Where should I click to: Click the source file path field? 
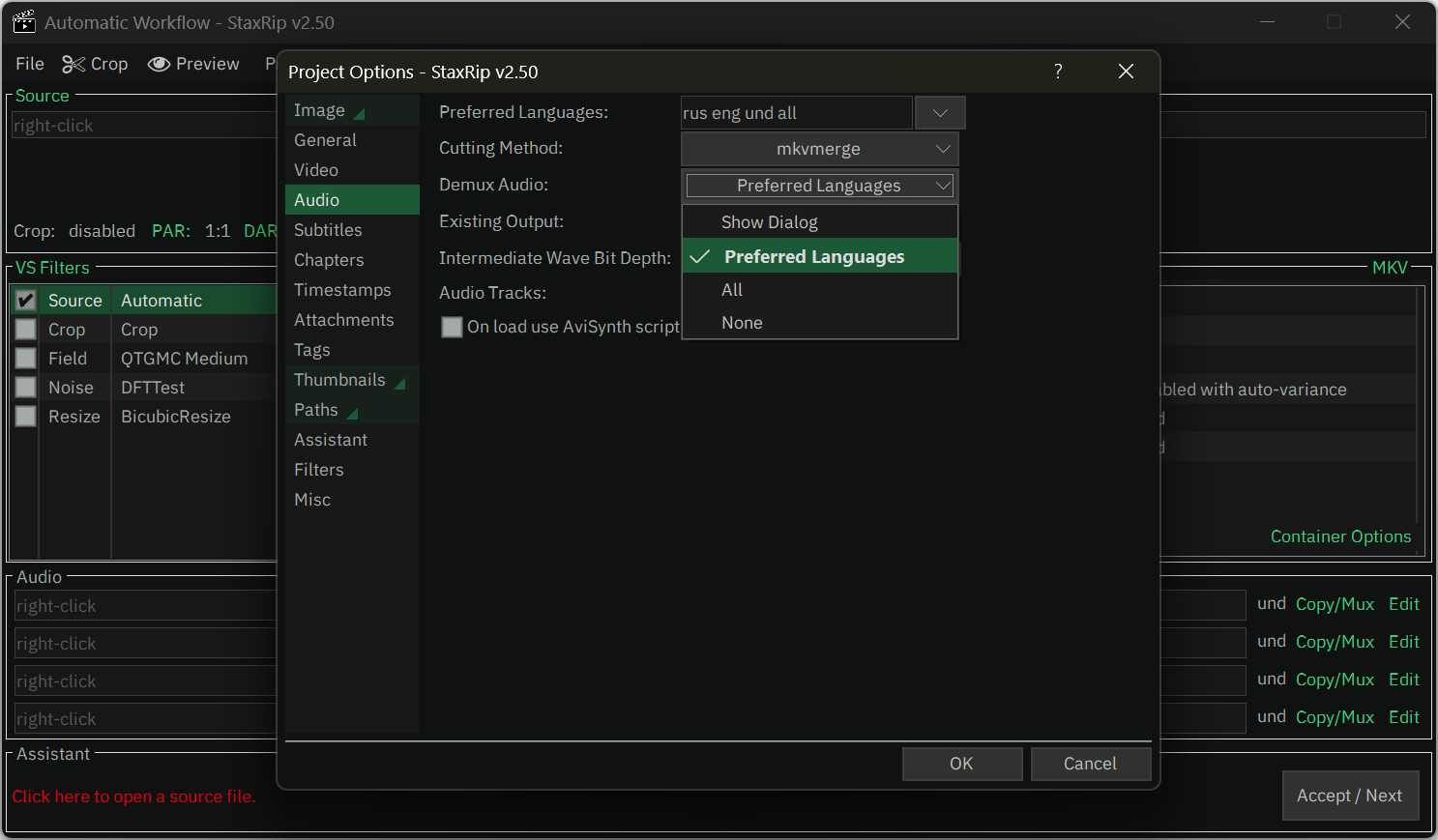(x=145, y=126)
